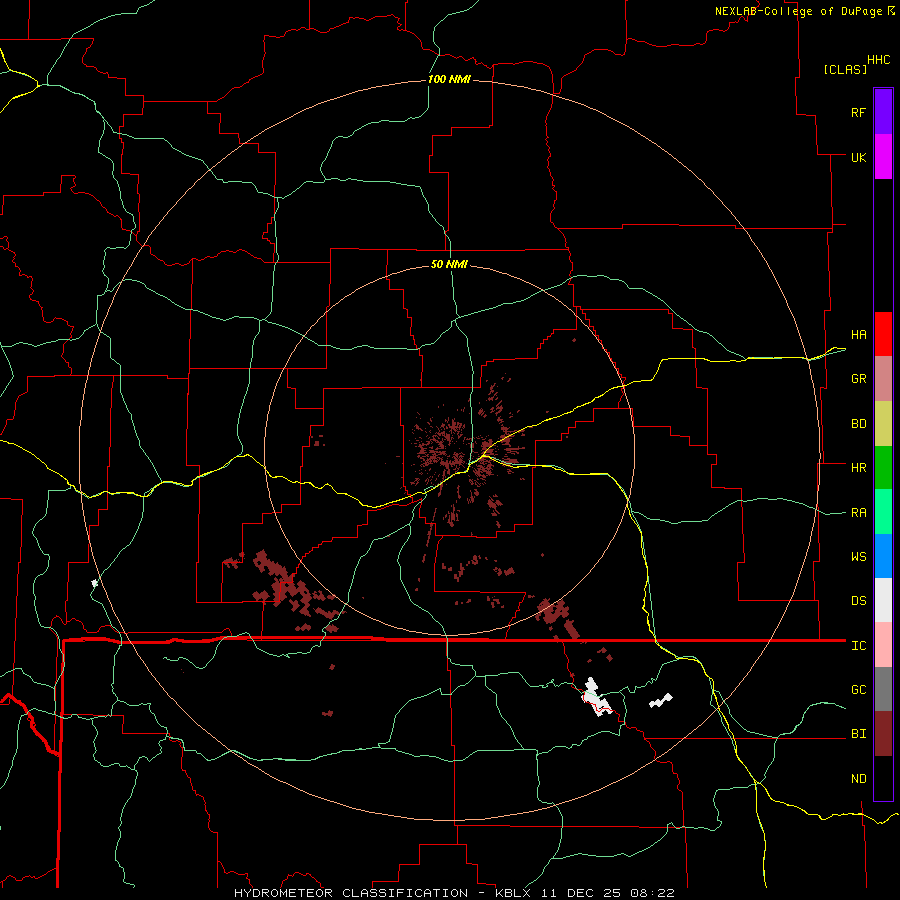Pick the light green RA legend swatch
This screenshot has height=900, width=900.
click(883, 512)
